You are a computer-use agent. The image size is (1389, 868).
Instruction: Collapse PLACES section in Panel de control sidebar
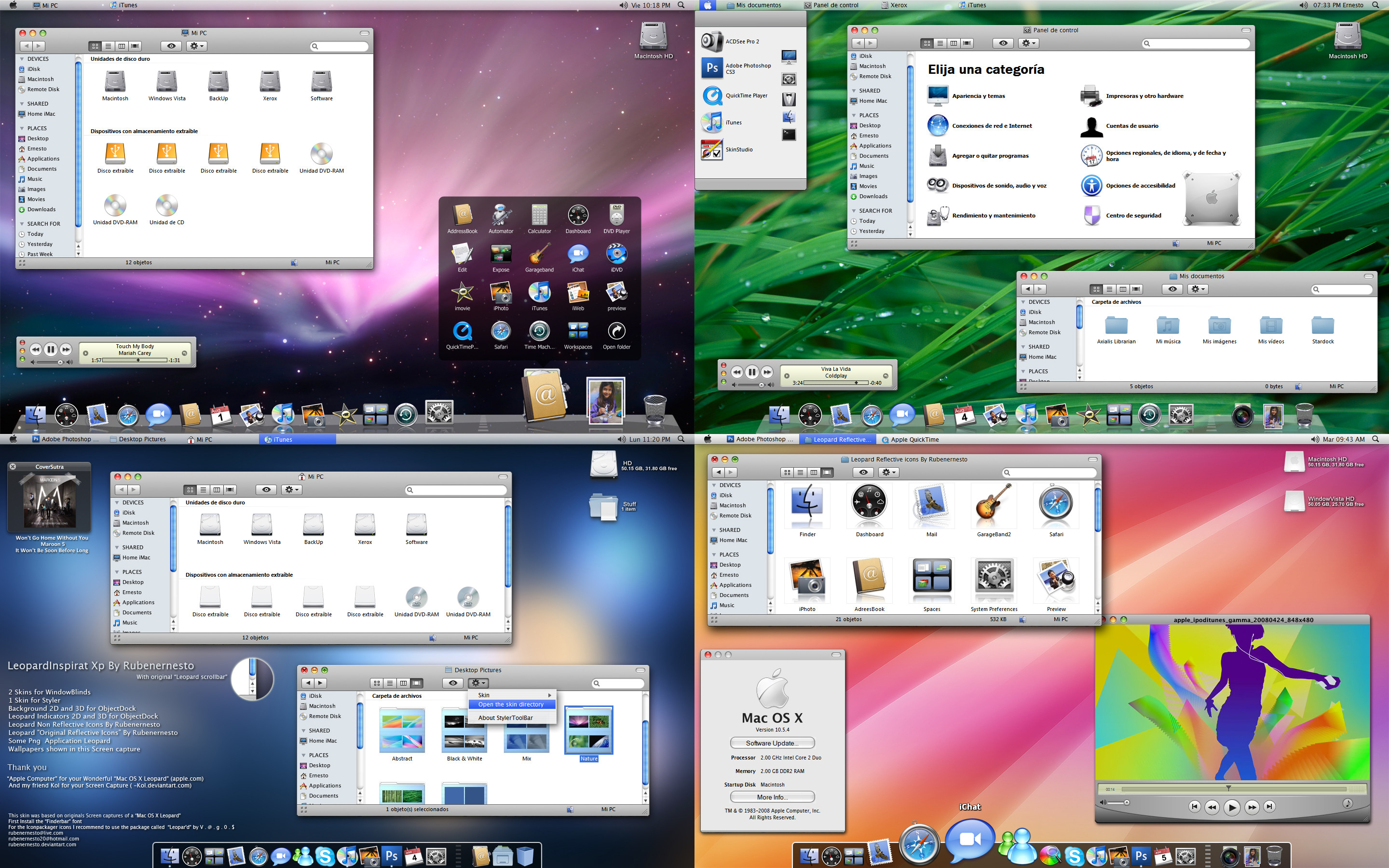pyautogui.click(x=854, y=115)
